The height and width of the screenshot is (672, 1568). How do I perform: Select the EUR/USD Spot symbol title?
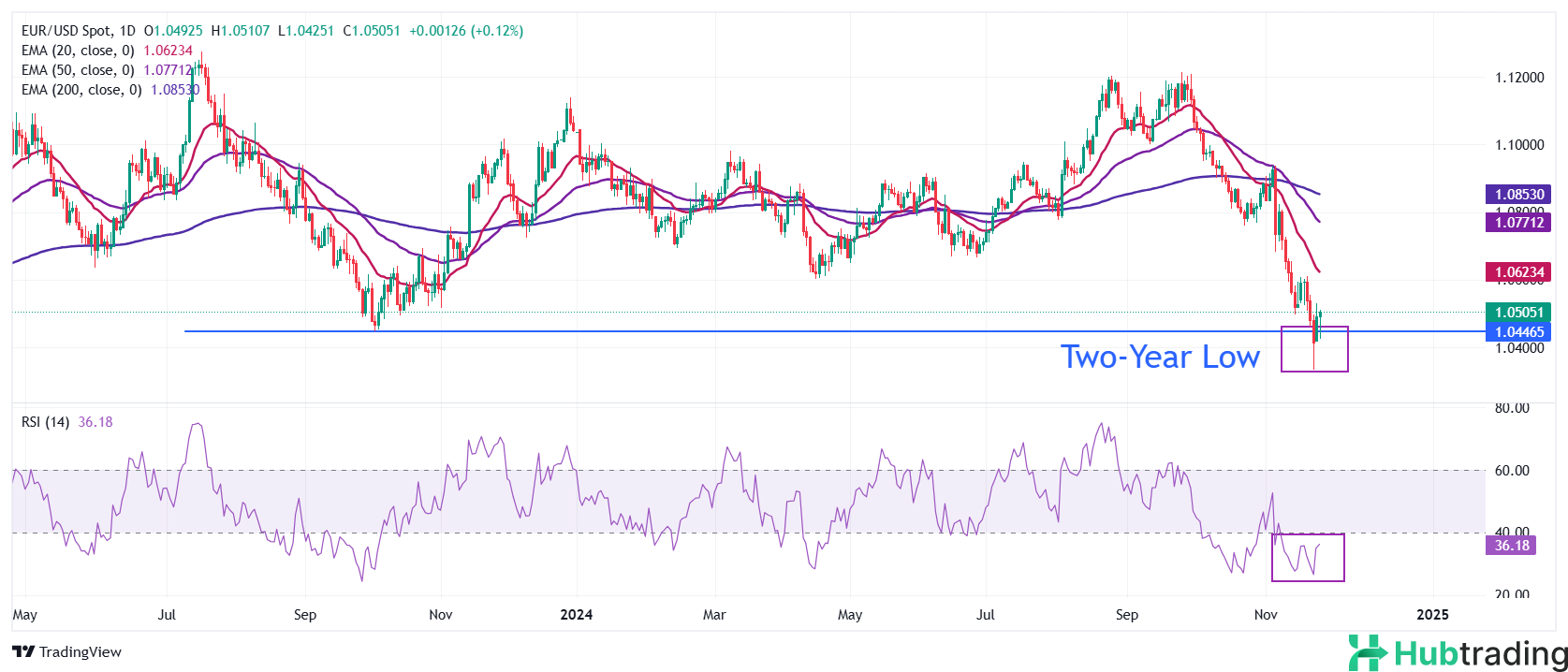78,31
